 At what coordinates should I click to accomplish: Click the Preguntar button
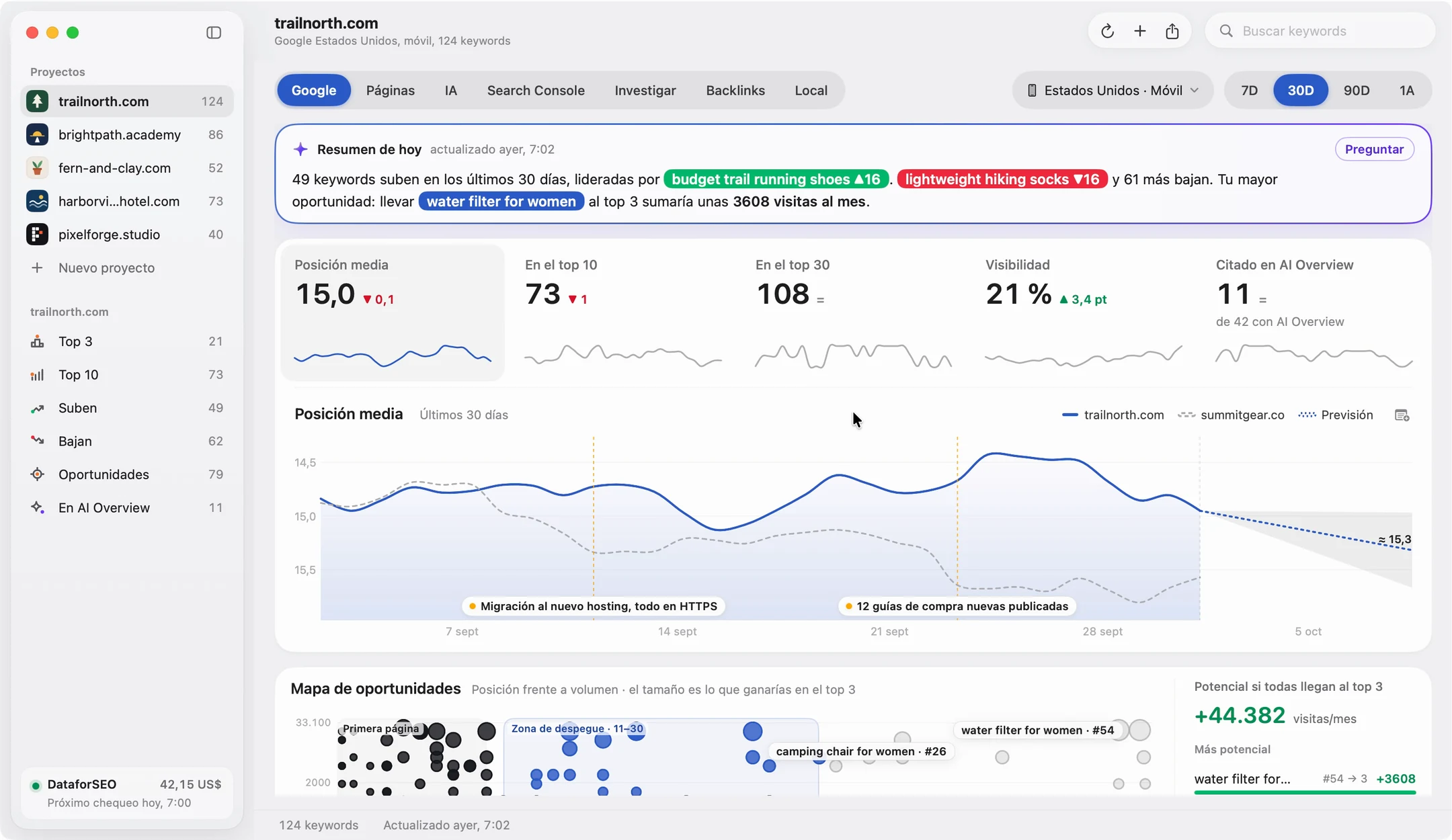point(1374,149)
